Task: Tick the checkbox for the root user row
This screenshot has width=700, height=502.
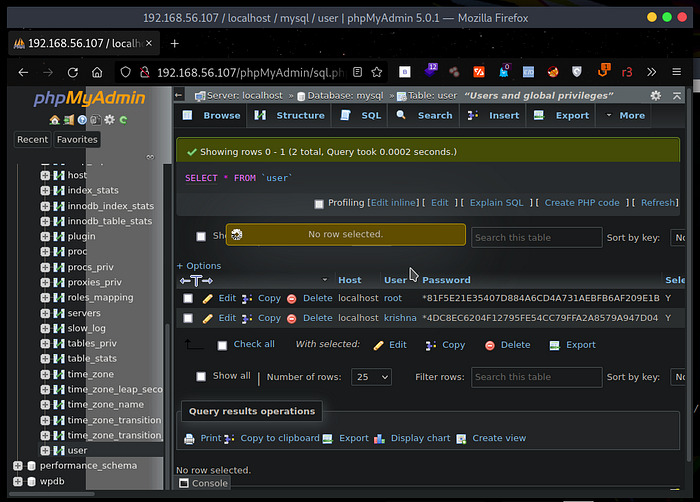Action: [188, 298]
